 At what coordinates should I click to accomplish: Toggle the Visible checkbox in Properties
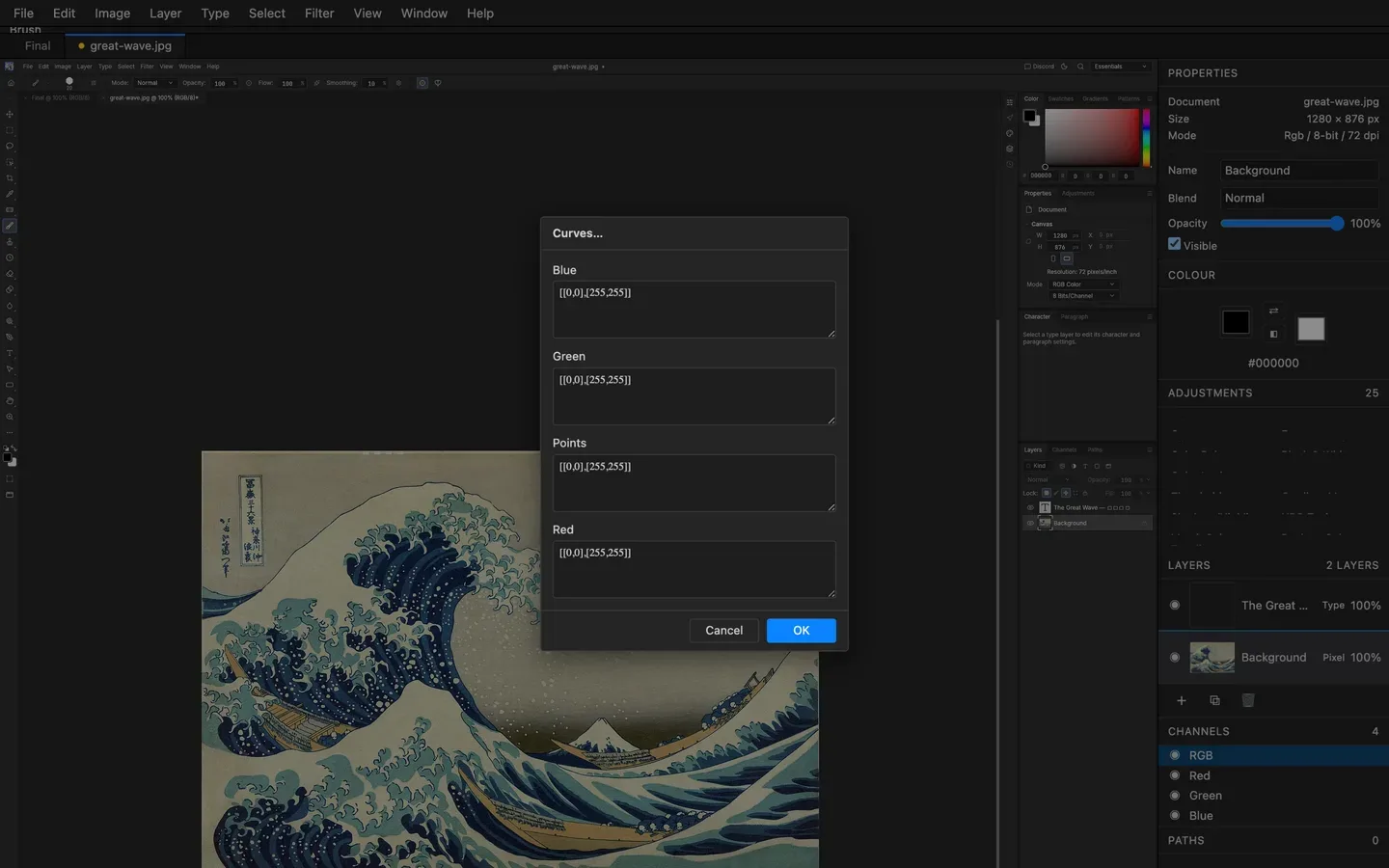(x=1174, y=244)
